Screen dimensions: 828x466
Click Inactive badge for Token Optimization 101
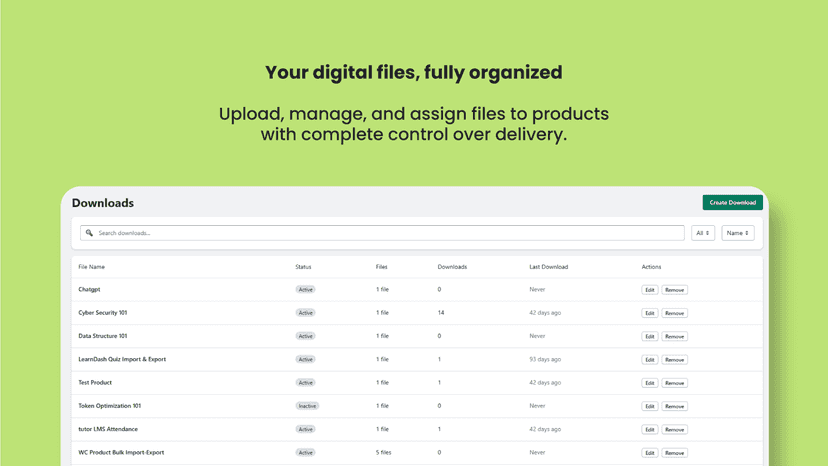(307, 406)
